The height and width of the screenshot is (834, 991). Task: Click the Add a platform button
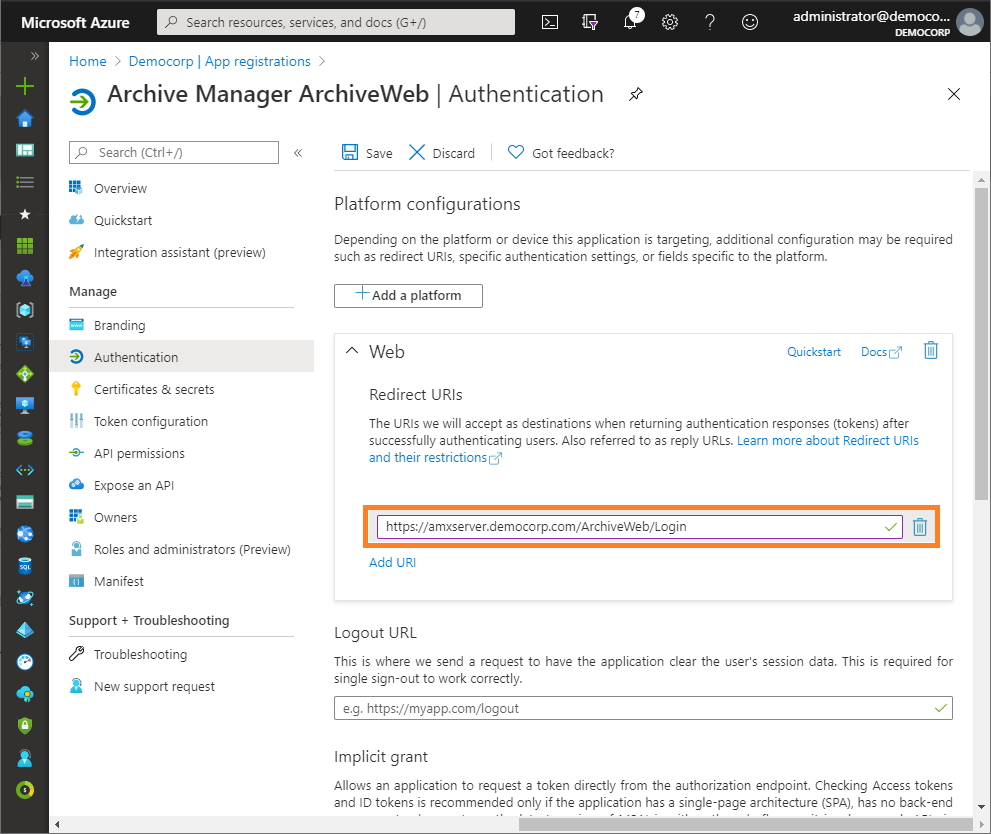(x=408, y=295)
